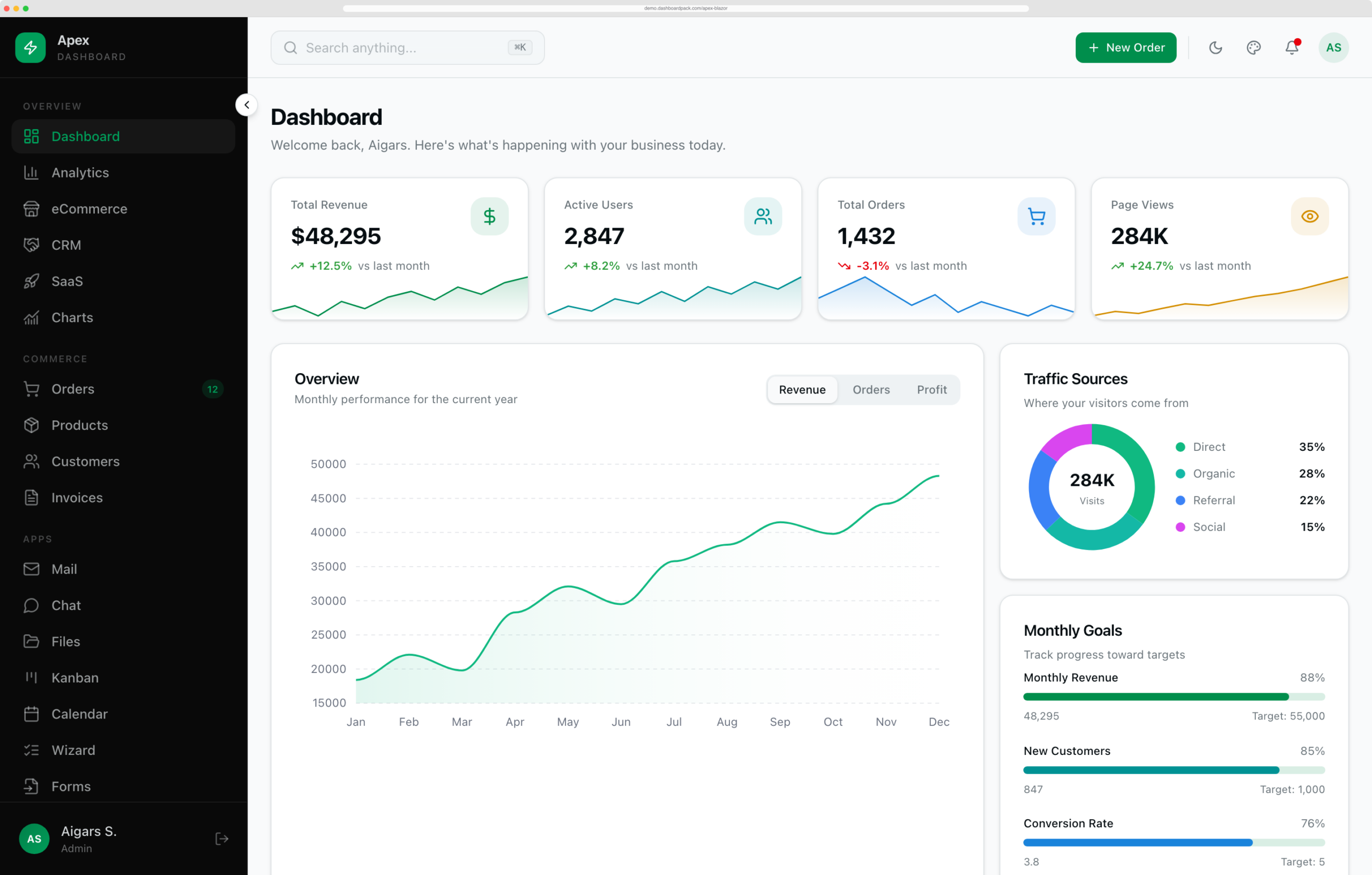Click the eye icon on Page Views

[1310, 216]
